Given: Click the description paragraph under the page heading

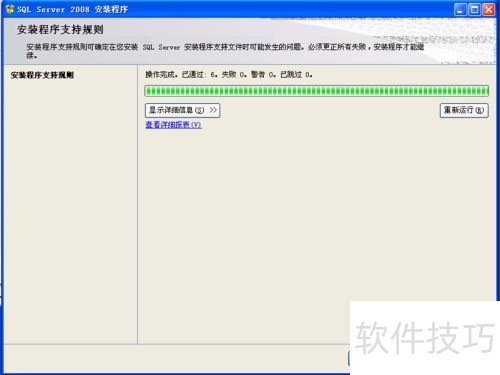Looking at the screenshot, I should [225, 51].
